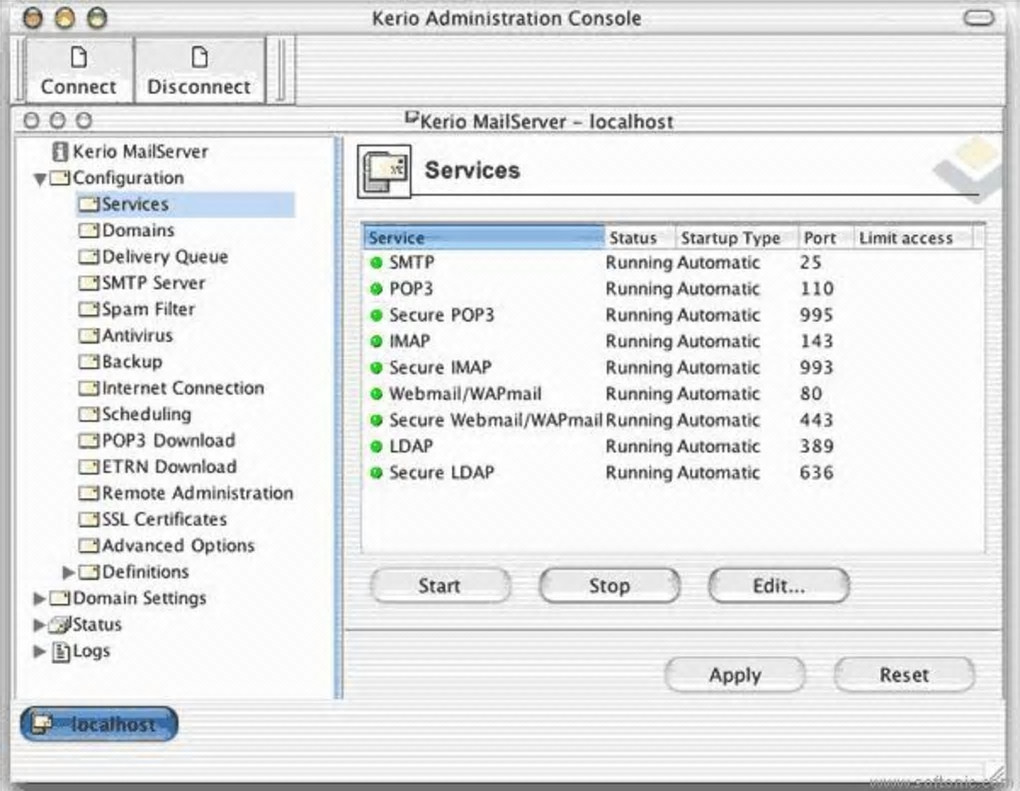
Task: Expand the Definitions tree node
Action: 68,572
